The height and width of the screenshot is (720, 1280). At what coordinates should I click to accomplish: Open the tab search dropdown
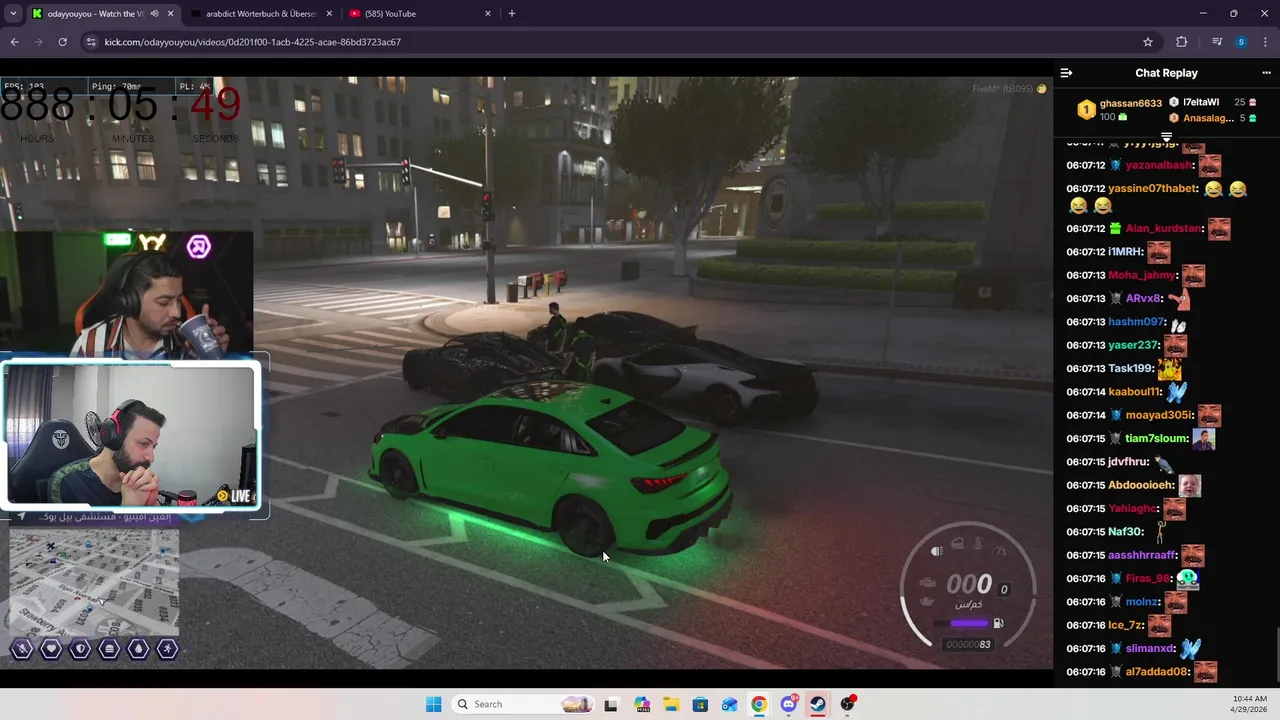coord(12,13)
